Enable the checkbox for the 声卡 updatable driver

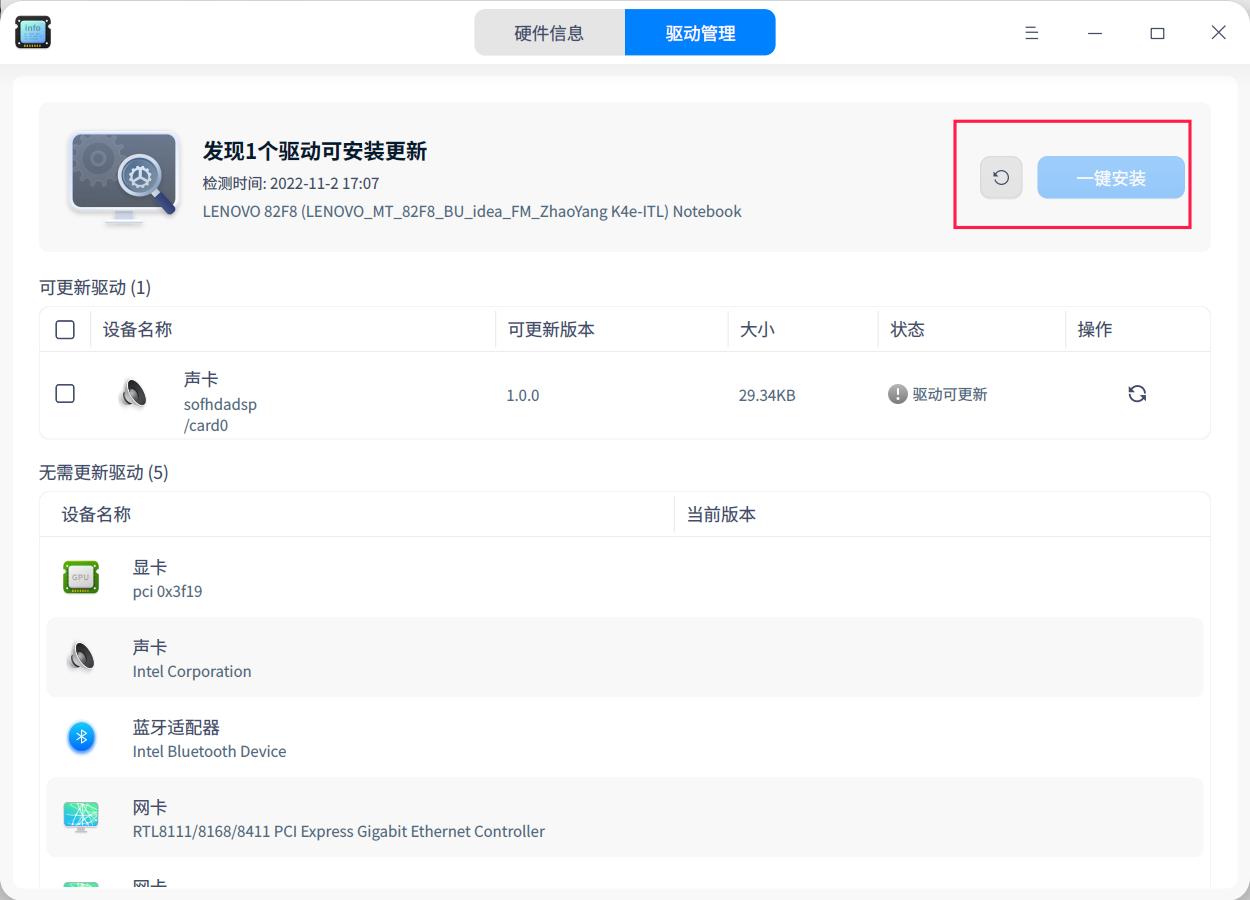[x=65, y=393]
